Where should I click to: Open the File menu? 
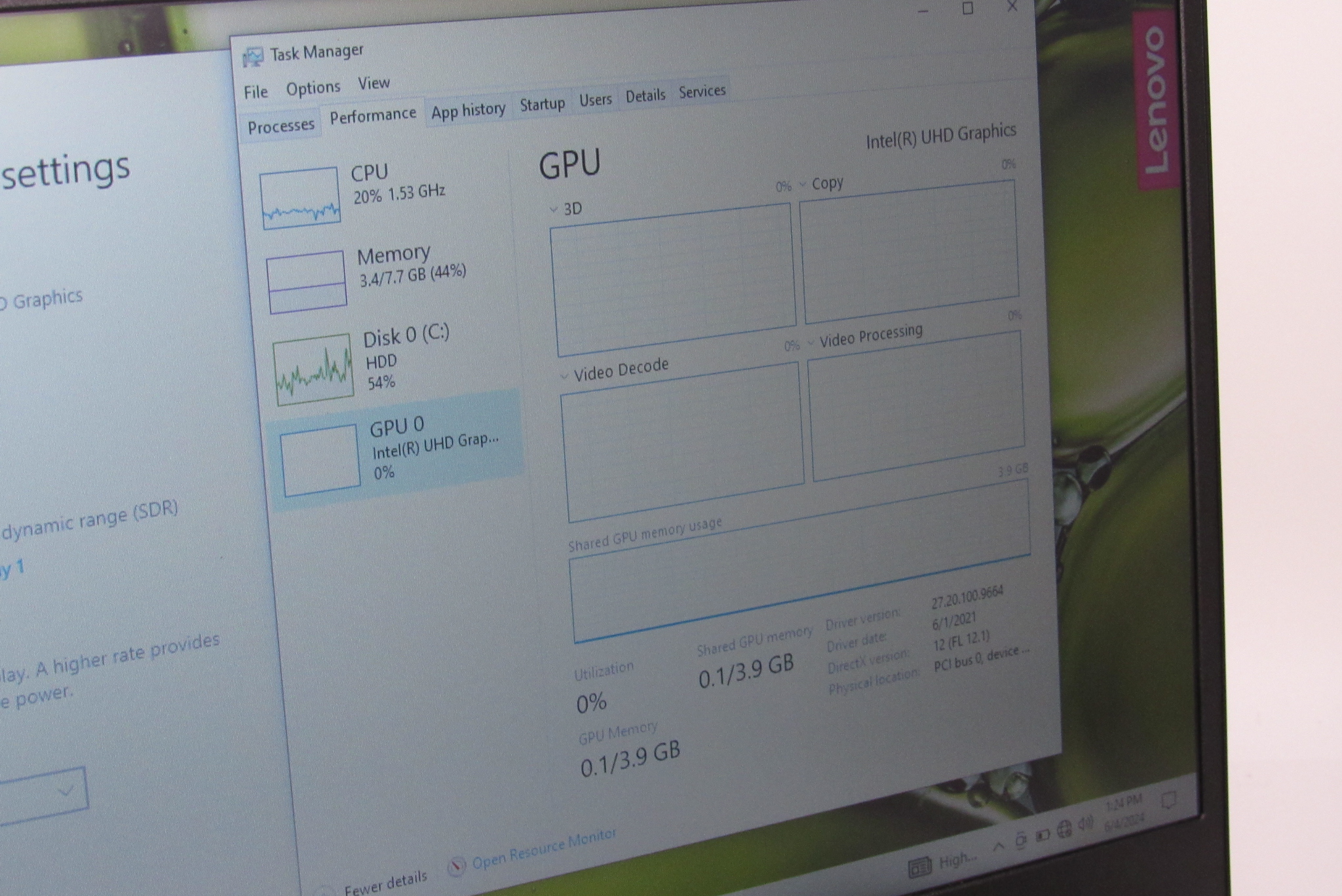[x=256, y=92]
